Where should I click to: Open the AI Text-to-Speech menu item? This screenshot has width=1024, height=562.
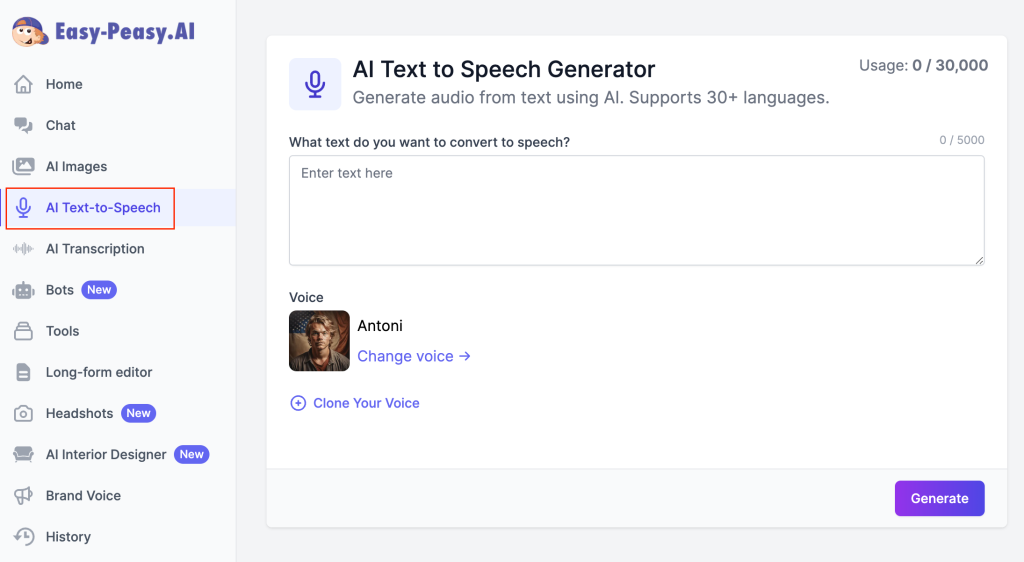(x=102, y=208)
